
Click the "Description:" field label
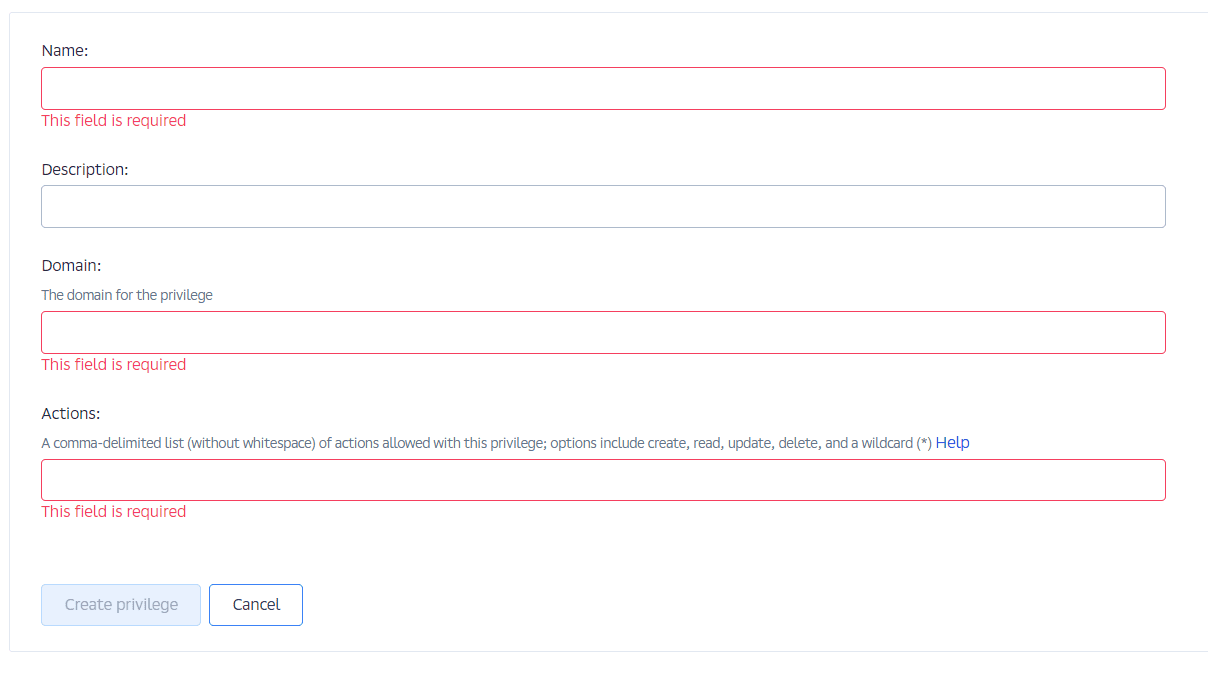(x=85, y=170)
